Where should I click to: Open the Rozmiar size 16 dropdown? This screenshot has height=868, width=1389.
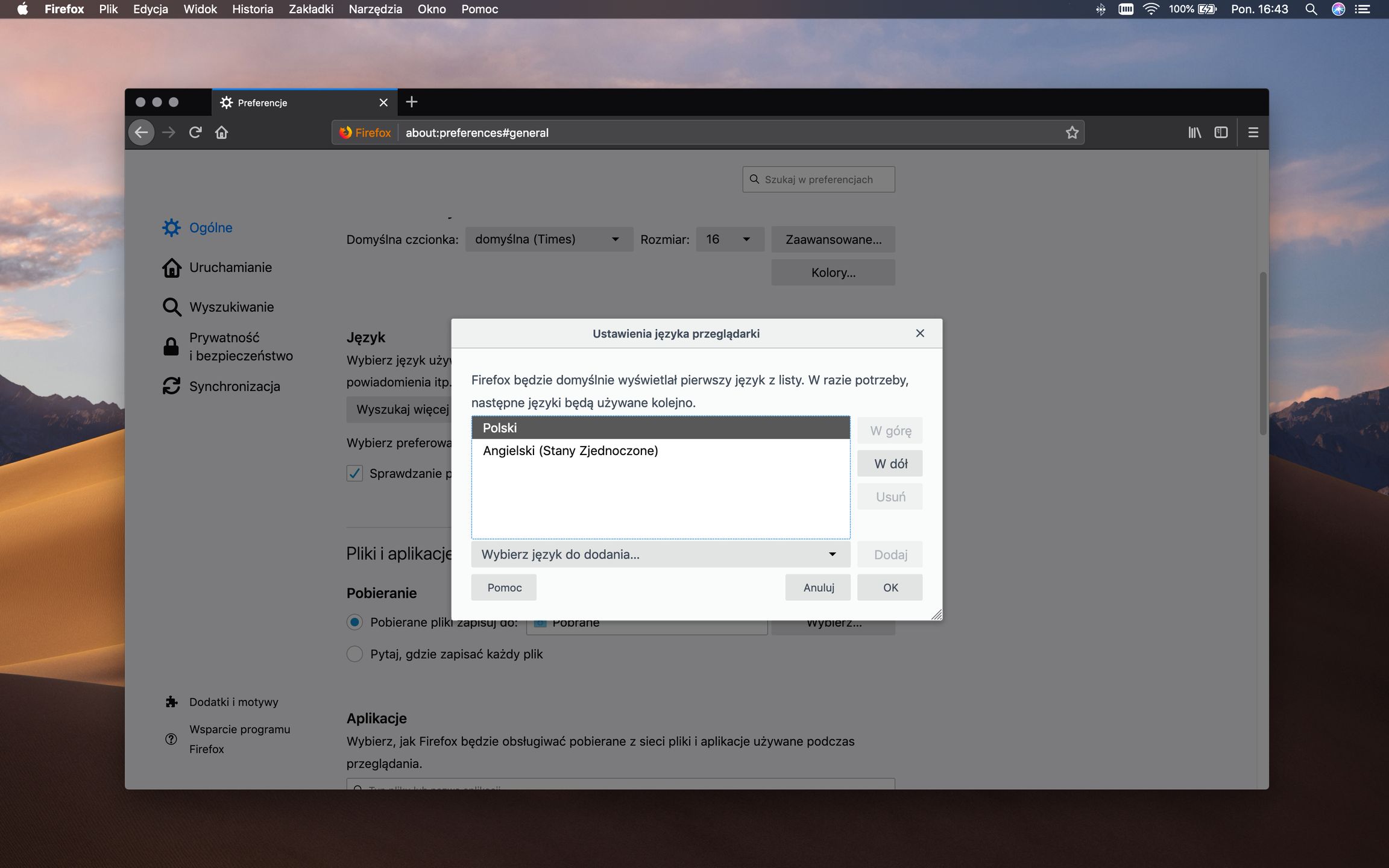729,239
